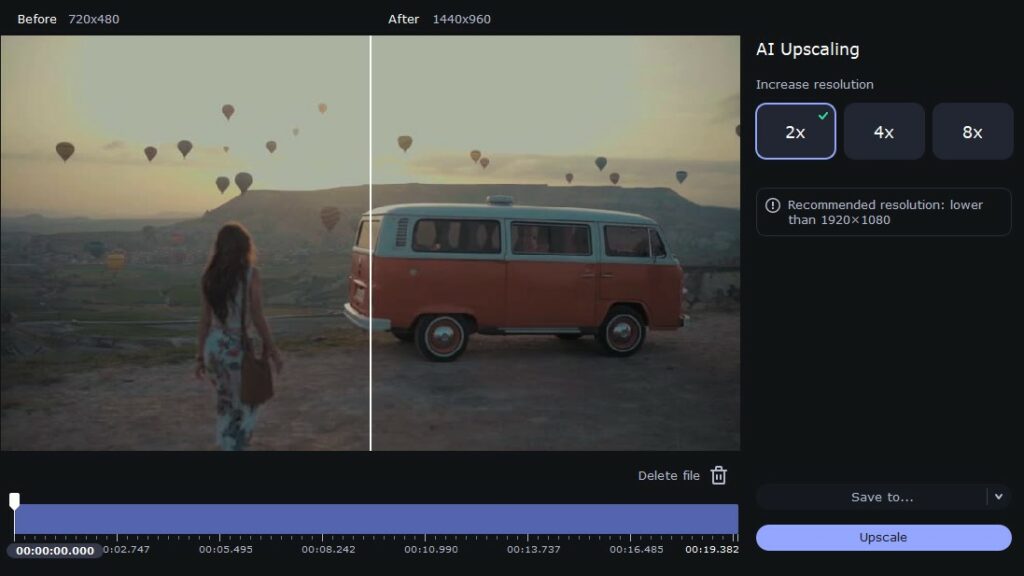This screenshot has width=1024, height=576.
Task: Click the After 1440x960 label
Action: coord(439,19)
